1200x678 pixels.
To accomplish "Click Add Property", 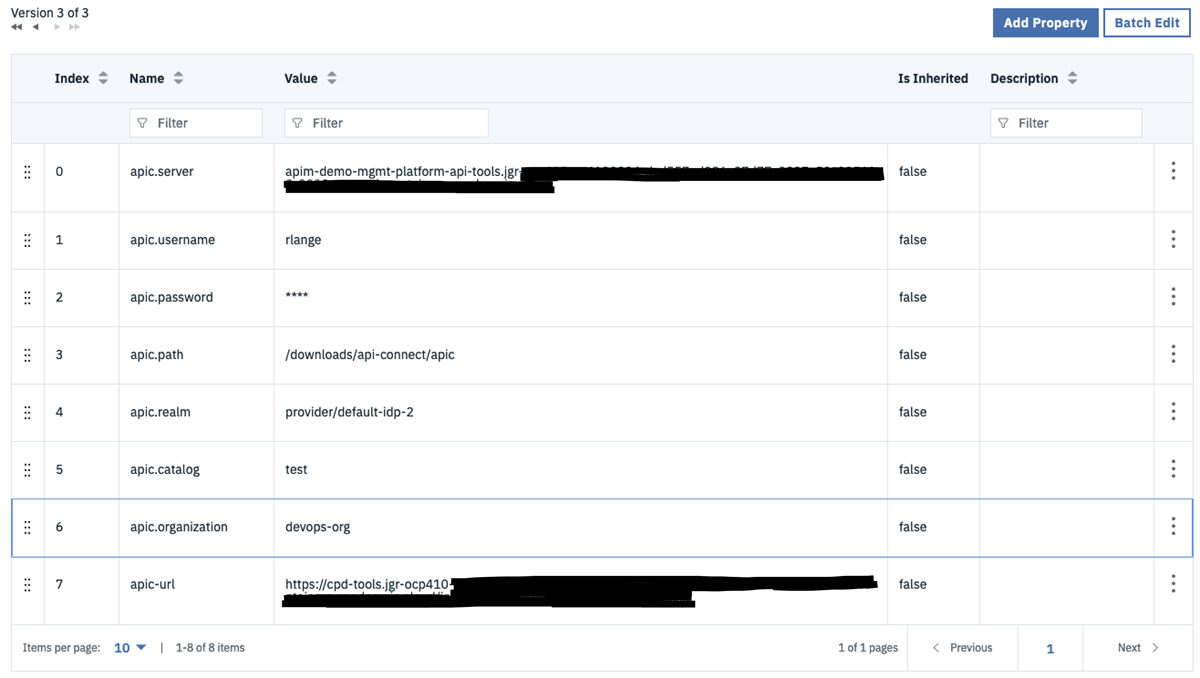I will [1045, 22].
